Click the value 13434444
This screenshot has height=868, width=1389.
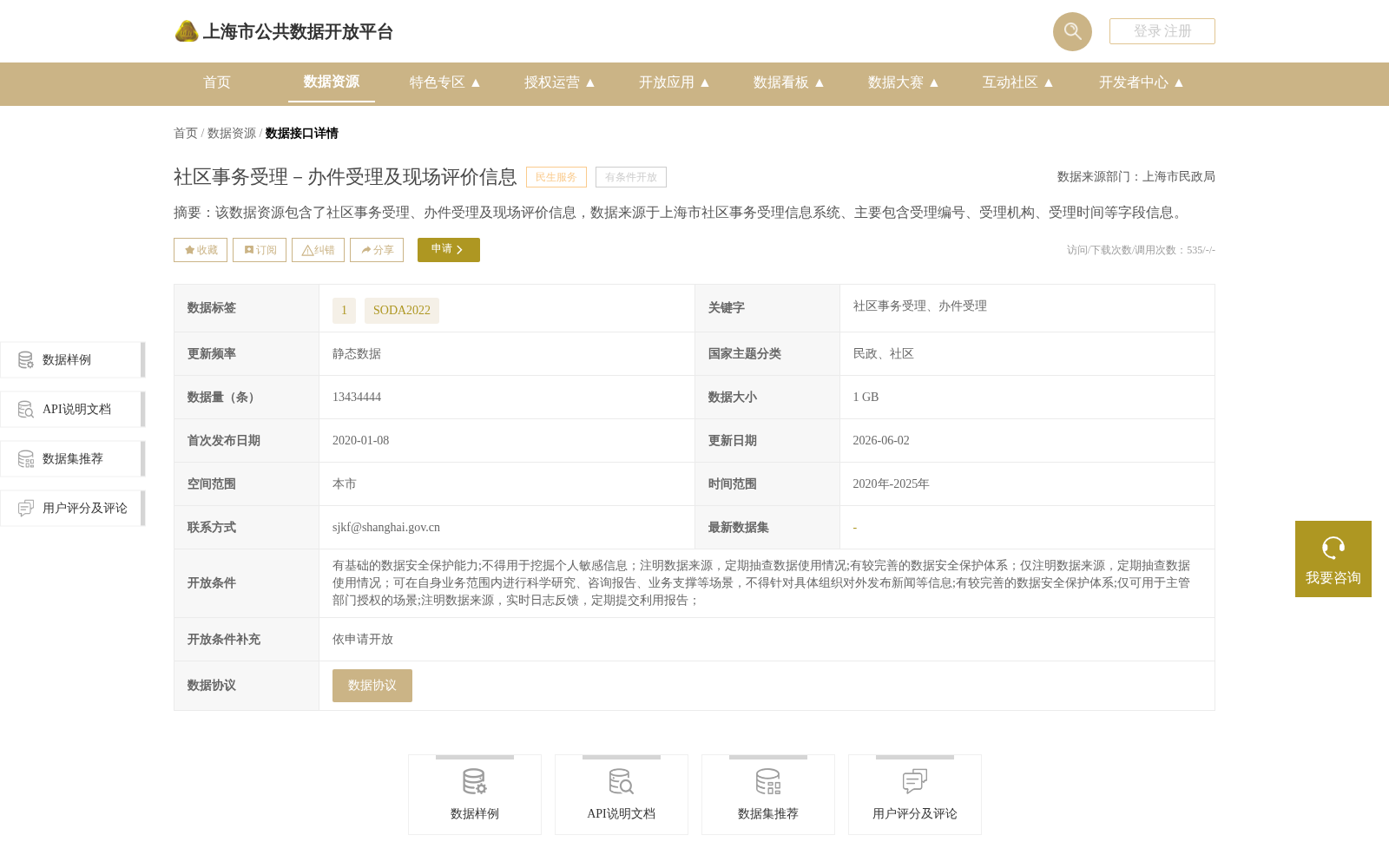357,398
